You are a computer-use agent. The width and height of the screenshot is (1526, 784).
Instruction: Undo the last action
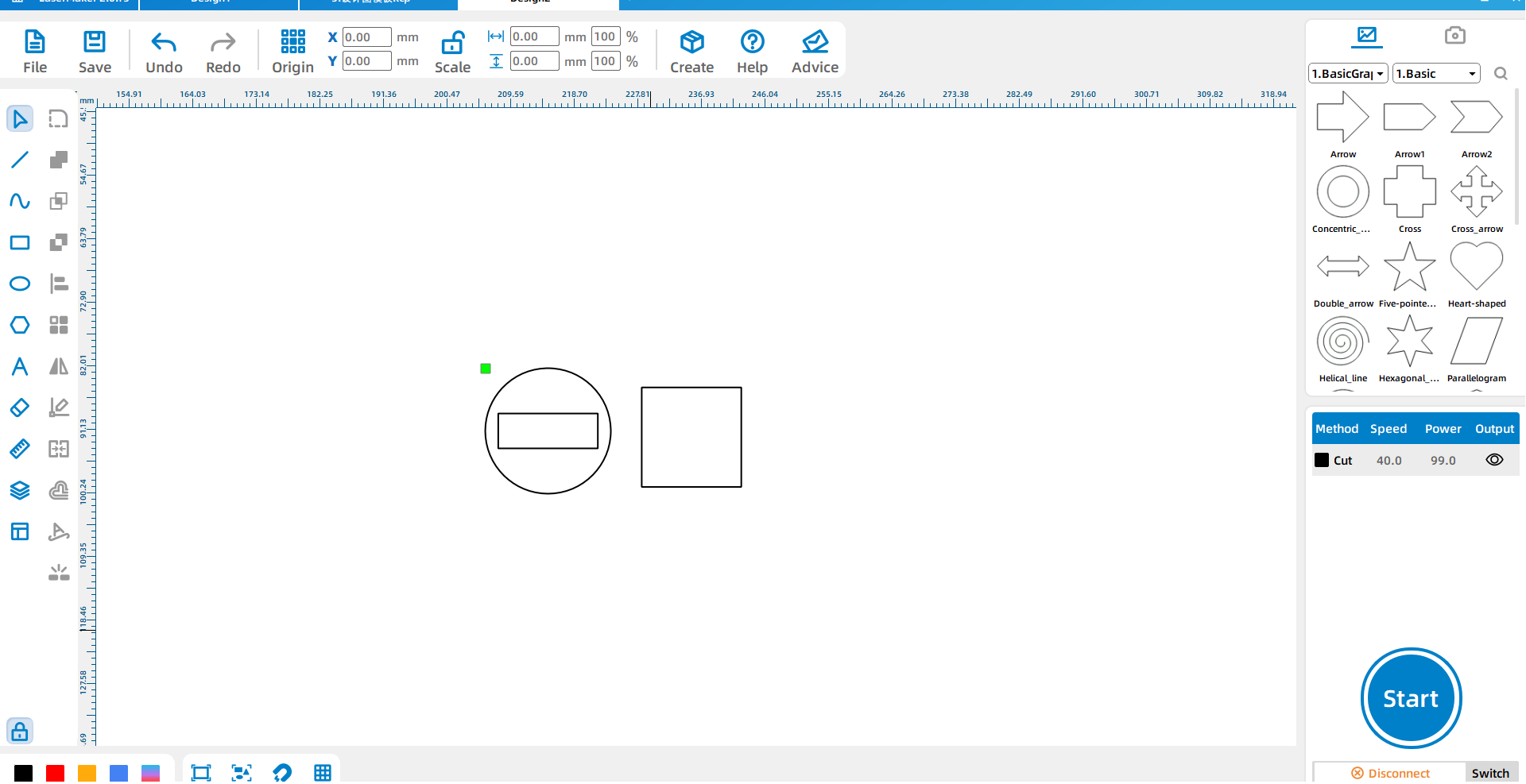click(x=164, y=42)
